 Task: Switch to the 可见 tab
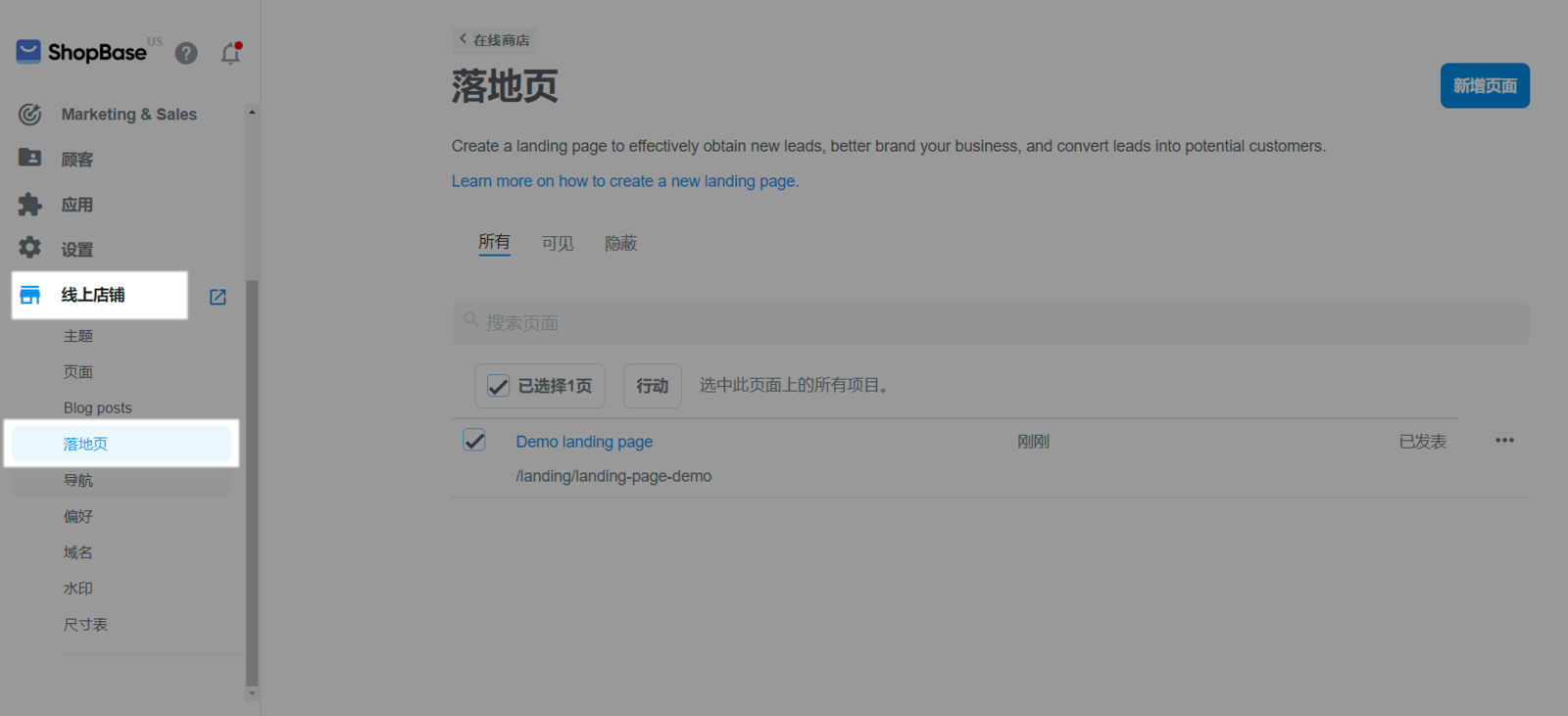tap(558, 243)
